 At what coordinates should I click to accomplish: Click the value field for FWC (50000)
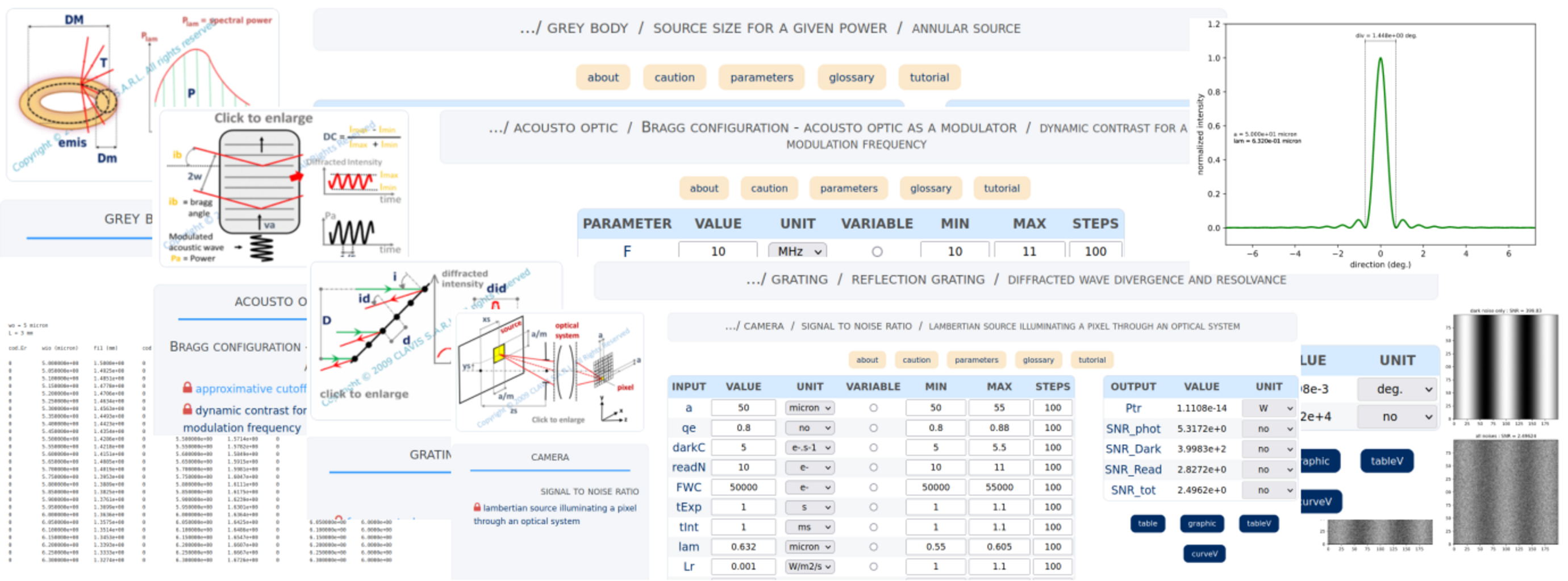coord(743,487)
